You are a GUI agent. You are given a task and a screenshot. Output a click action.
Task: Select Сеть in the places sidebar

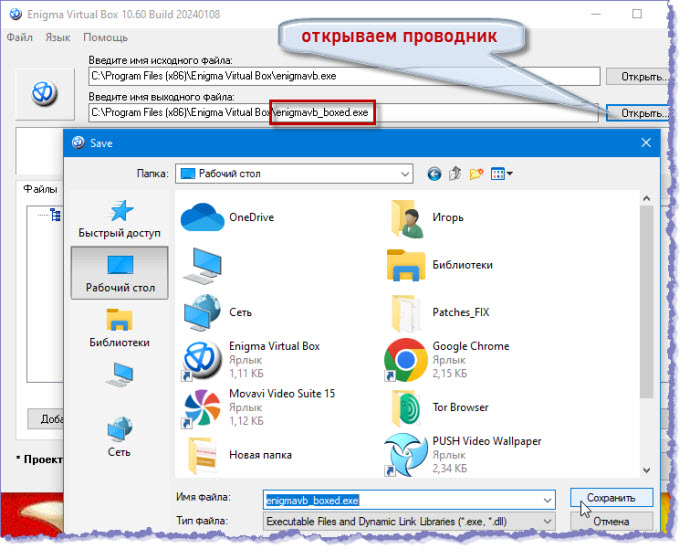coord(119,437)
